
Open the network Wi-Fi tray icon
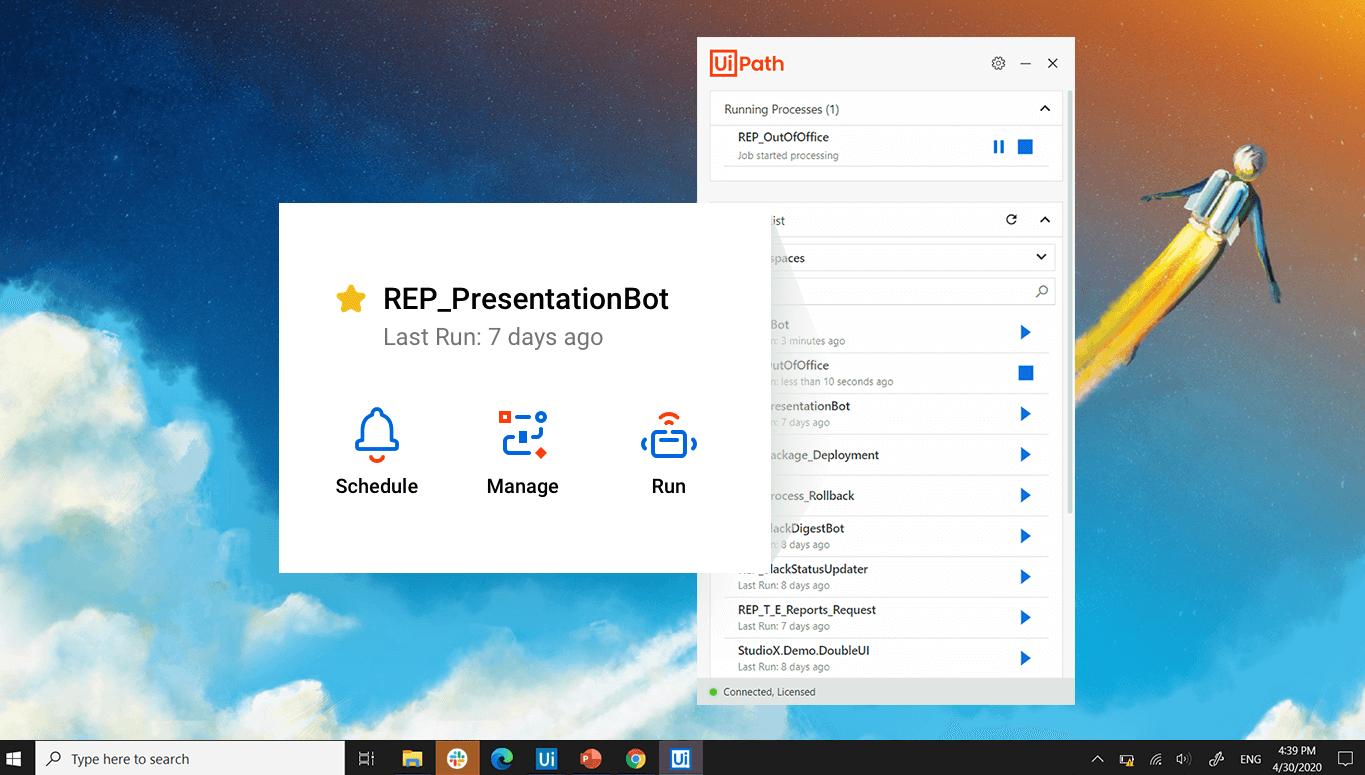coord(1155,759)
